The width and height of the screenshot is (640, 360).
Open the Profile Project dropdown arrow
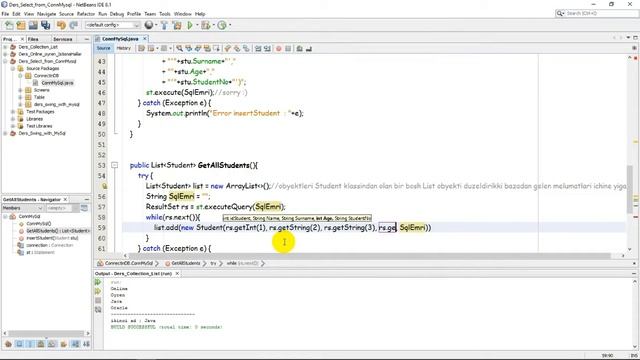tap(229, 25)
